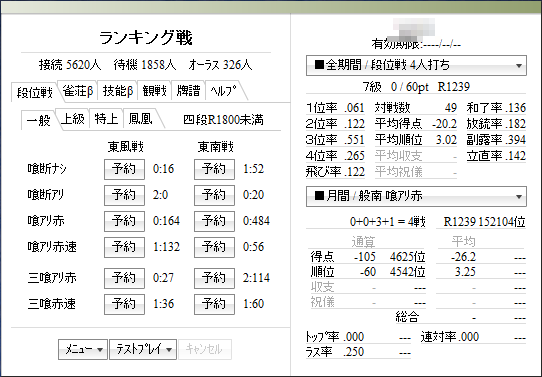Reserve 喰アリ赤 東南戦 with 予約
This screenshot has height=377, width=542.
point(214,221)
